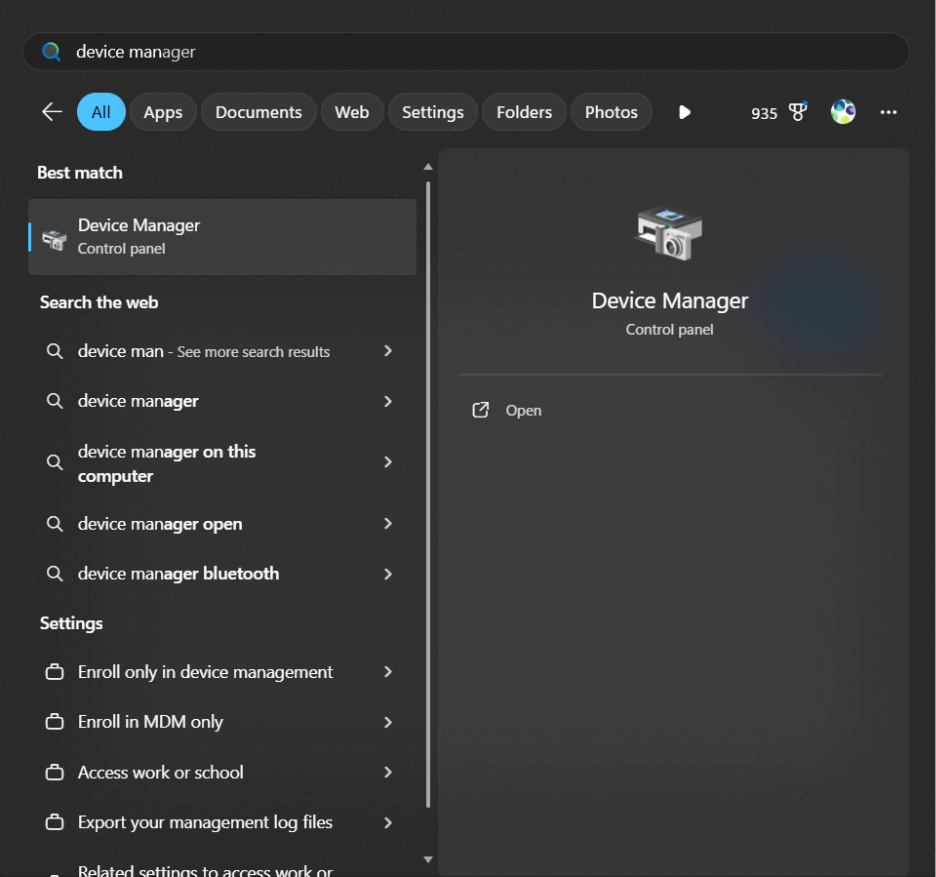
Task: Switch to the Folders filter tab
Action: click(524, 112)
